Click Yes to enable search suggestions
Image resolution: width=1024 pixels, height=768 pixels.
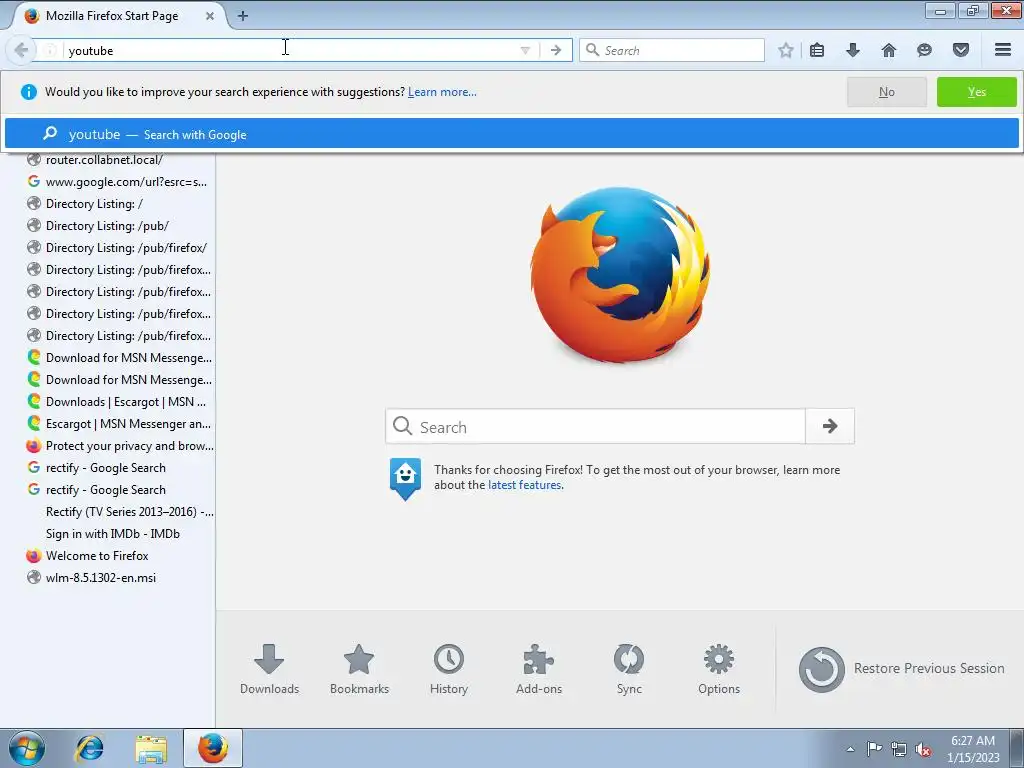click(x=976, y=92)
